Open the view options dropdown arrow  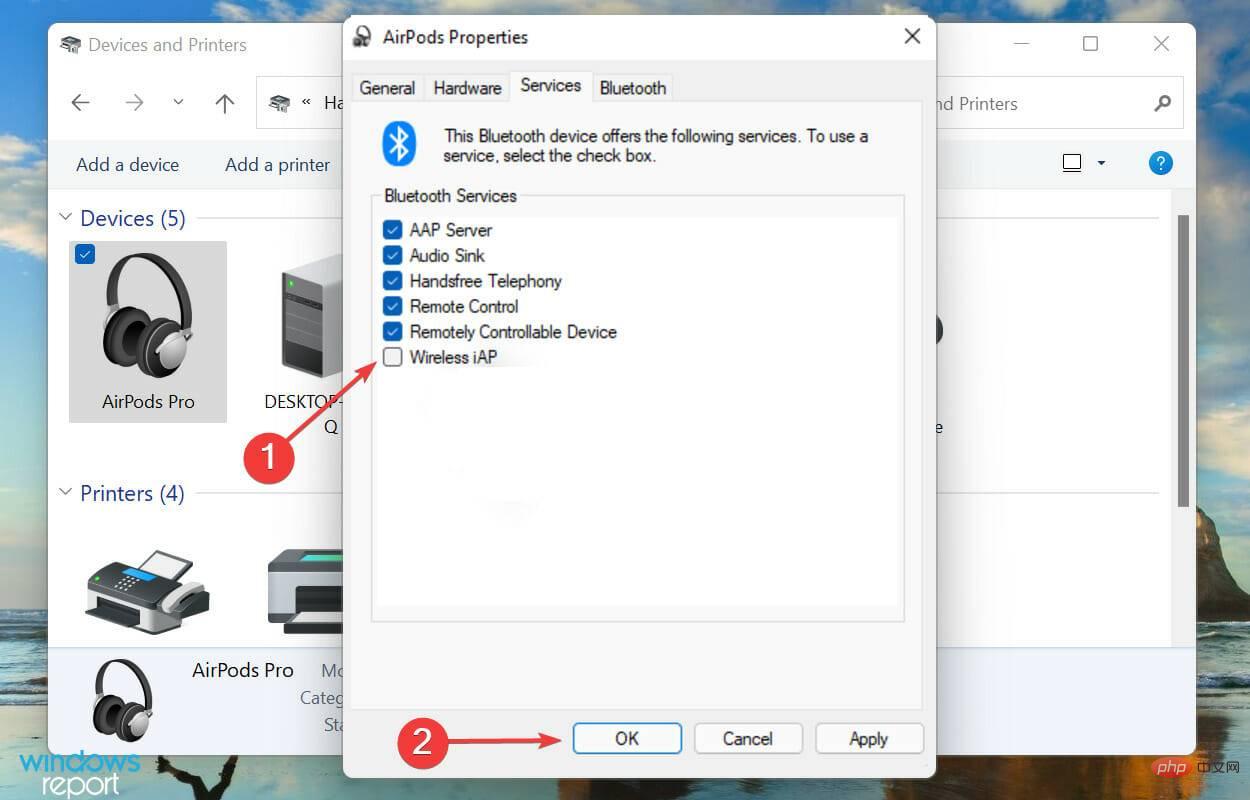click(x=1102, y=163)
